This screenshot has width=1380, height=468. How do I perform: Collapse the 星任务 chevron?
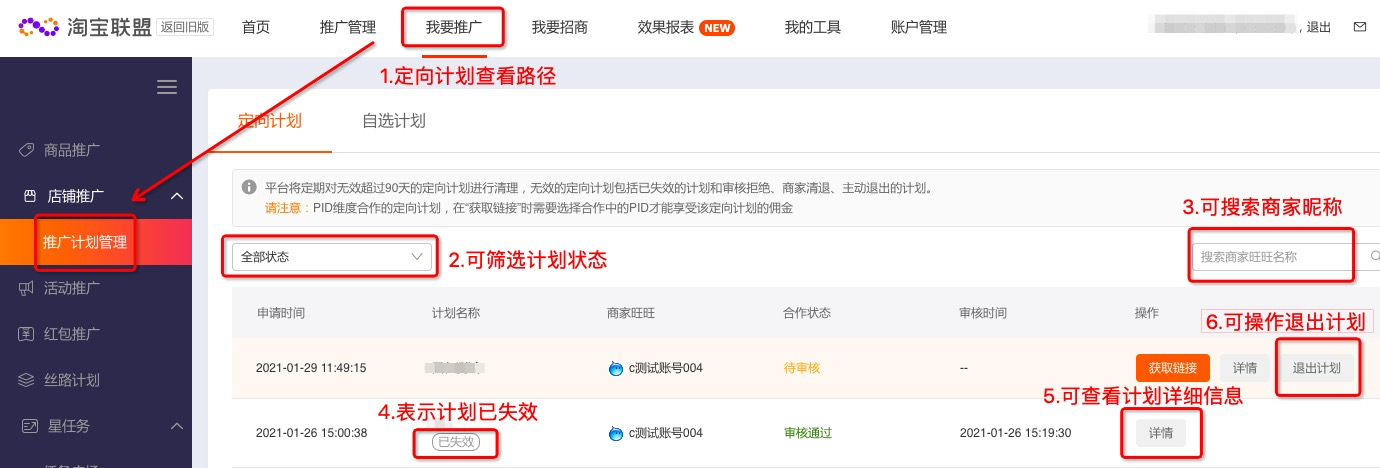[177, 426]
